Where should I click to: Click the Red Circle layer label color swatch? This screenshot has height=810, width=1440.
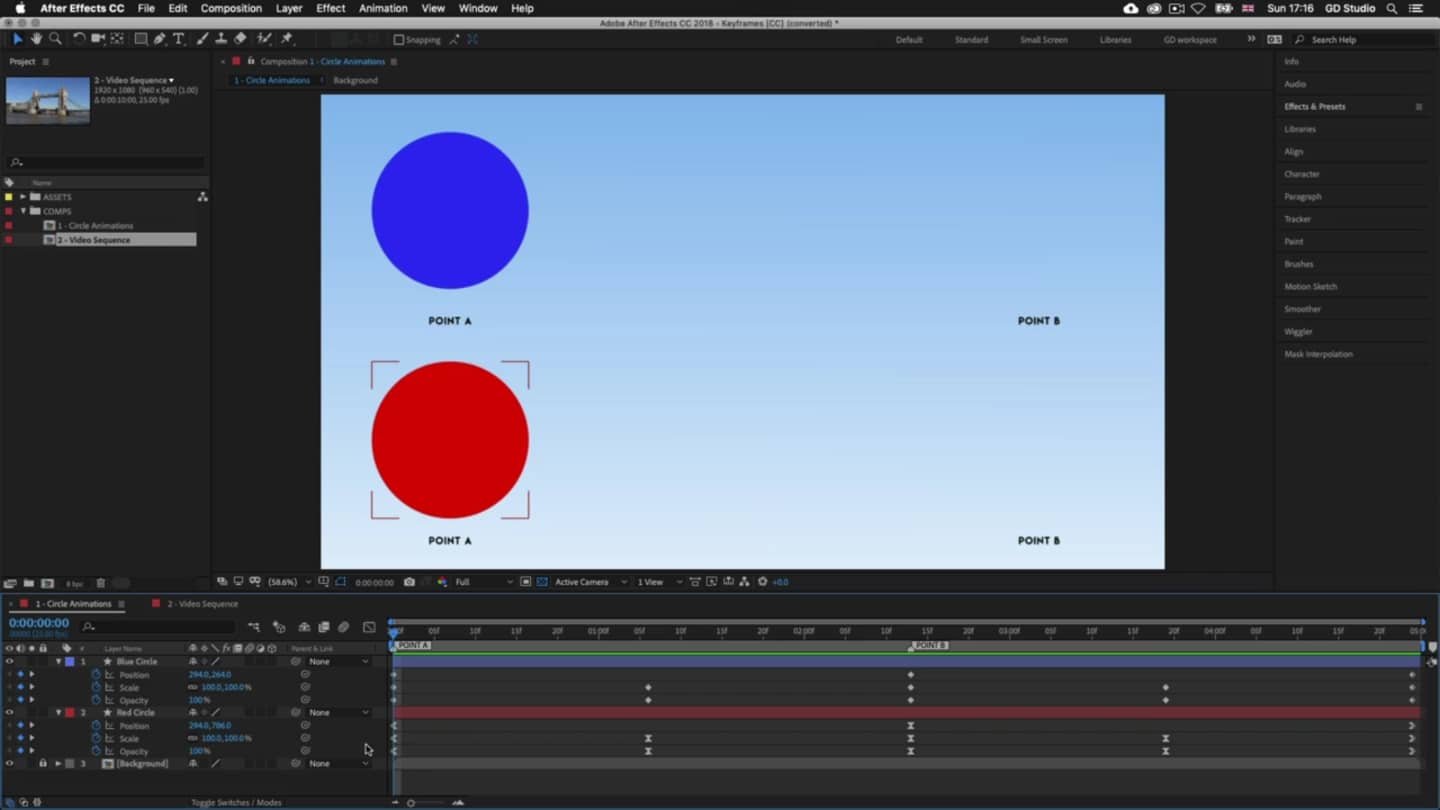(x=69, y=713)
